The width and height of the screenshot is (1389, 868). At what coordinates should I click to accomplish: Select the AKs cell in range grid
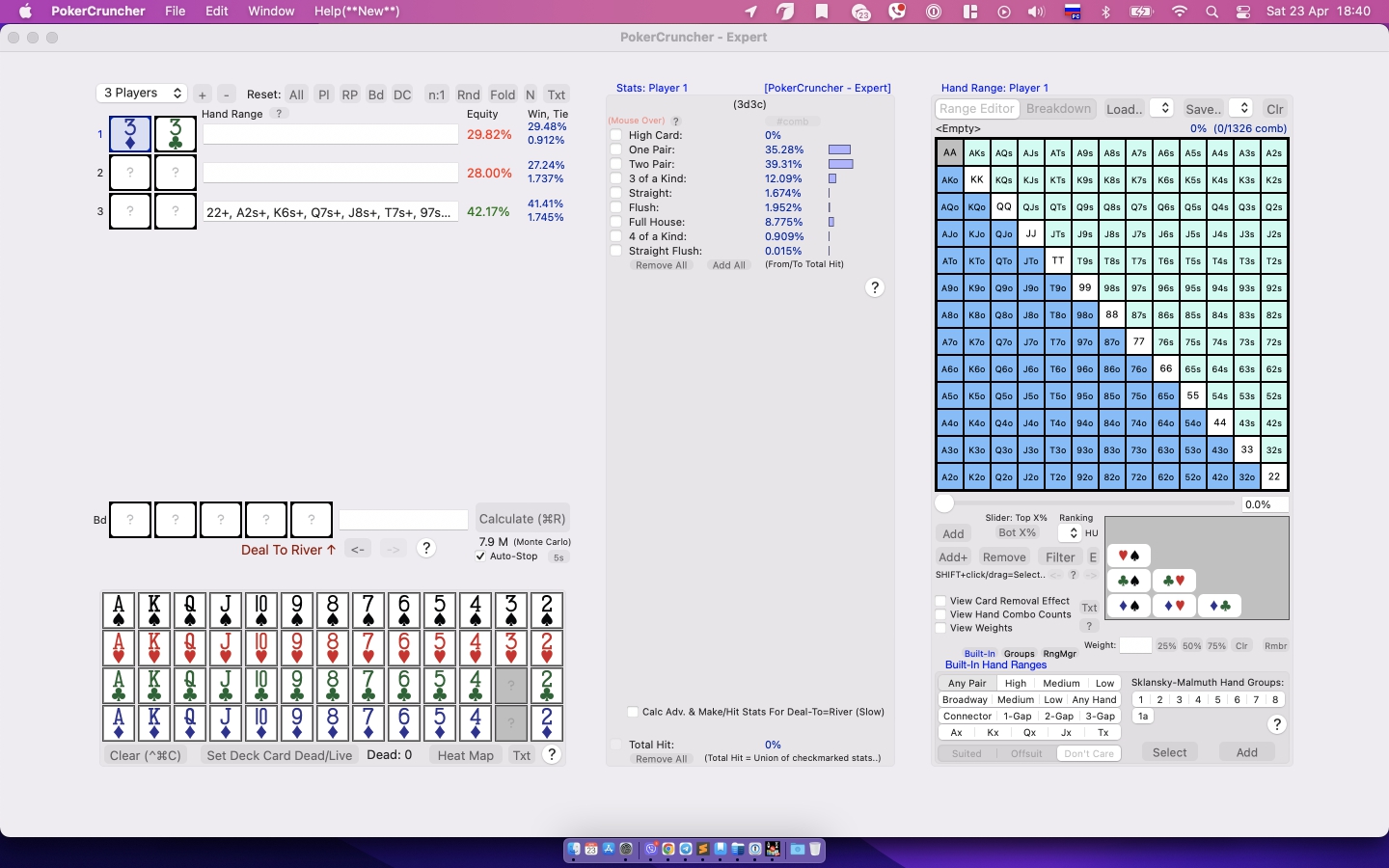click(x=977, y=152)
